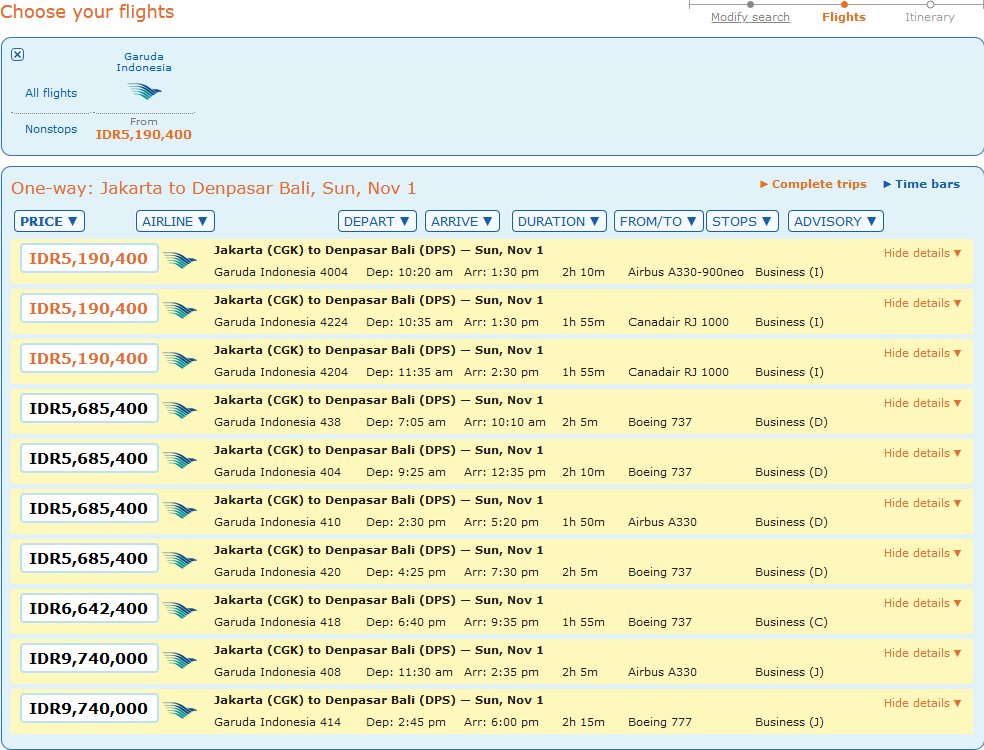This screenshot has width=984, height=750.
Task: Hide details for Garuda Indonesia 414
Action: pyautogui.click(x=922, y=703)
